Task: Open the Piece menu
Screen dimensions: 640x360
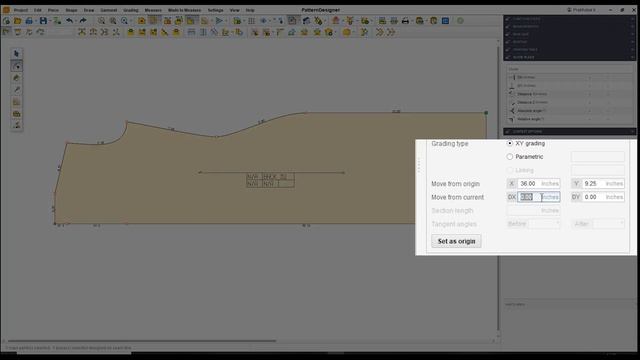Action: (x=53, y=10)
